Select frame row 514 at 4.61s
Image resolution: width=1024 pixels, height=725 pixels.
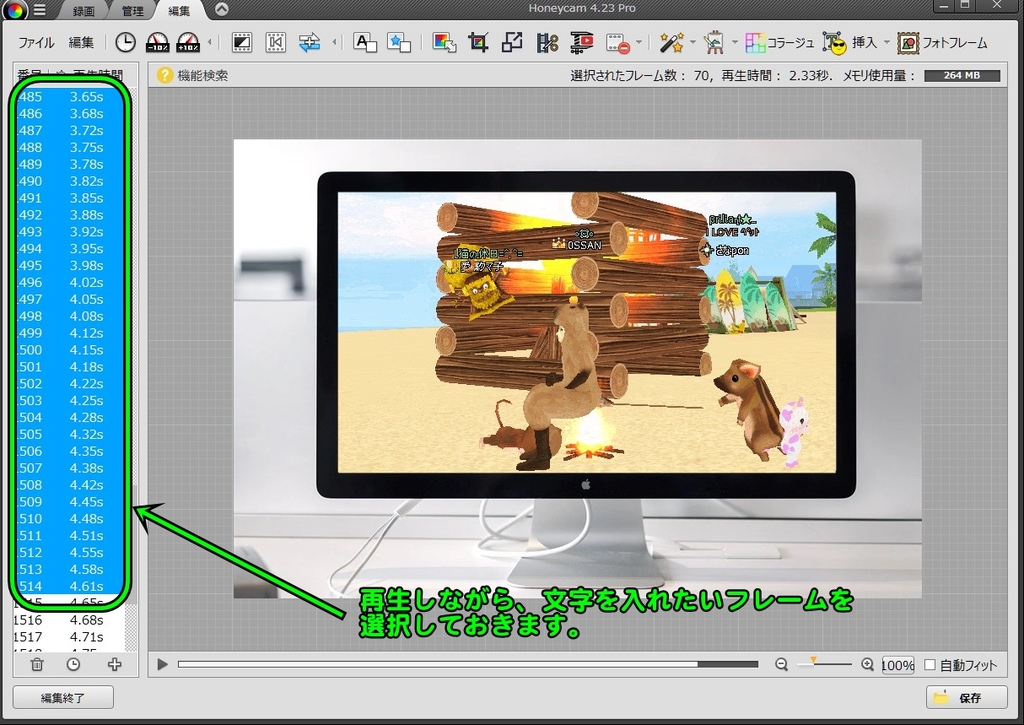[69, 586]
